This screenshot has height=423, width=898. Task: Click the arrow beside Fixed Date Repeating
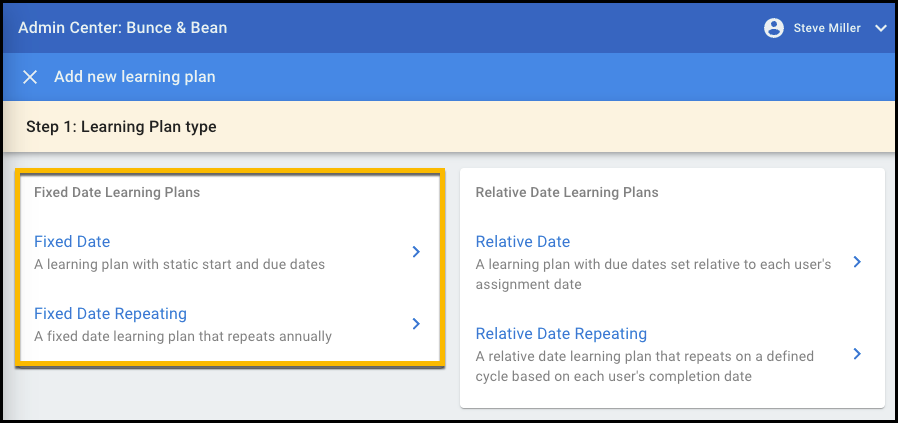[x=416, y=324]
